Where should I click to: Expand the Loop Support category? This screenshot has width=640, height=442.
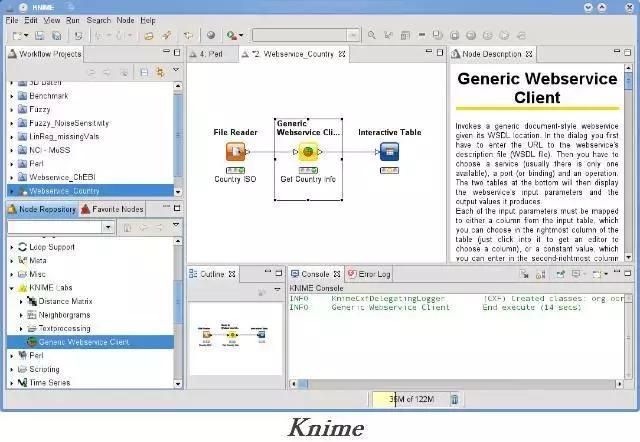pos(11,247)
